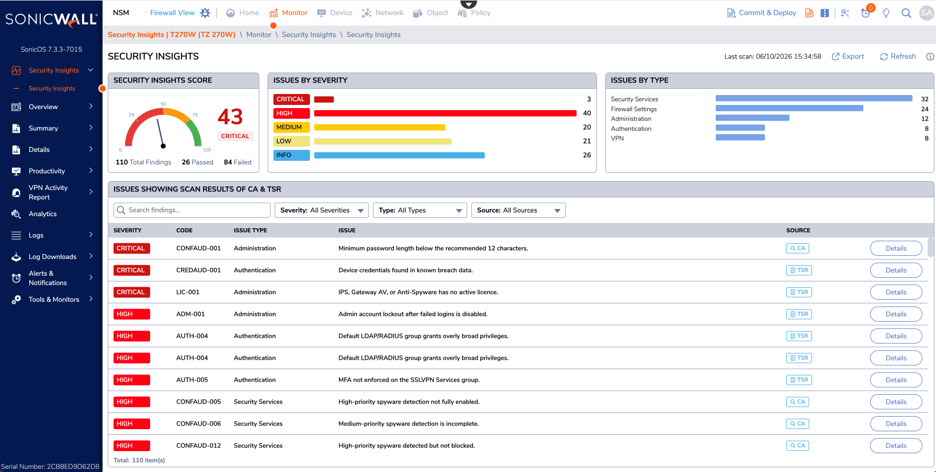Open the magic wand wizard icon
The image size is (936, 472).
[845, 13]
